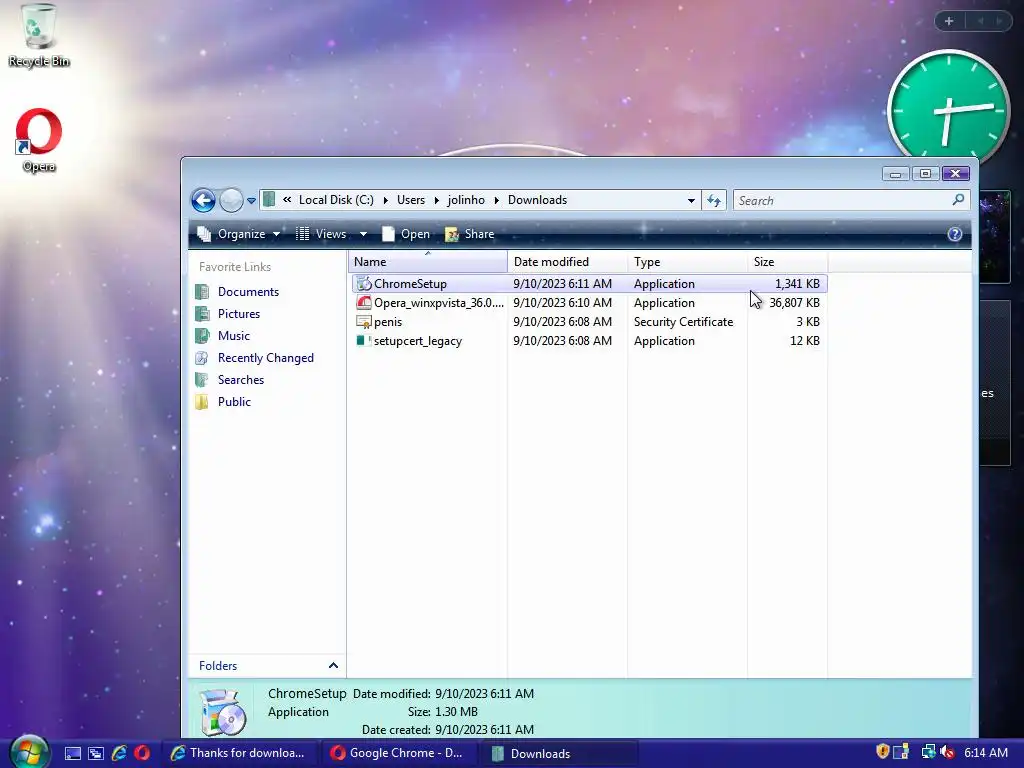Click the muted volume tray icon

click(x=948, y=752)
